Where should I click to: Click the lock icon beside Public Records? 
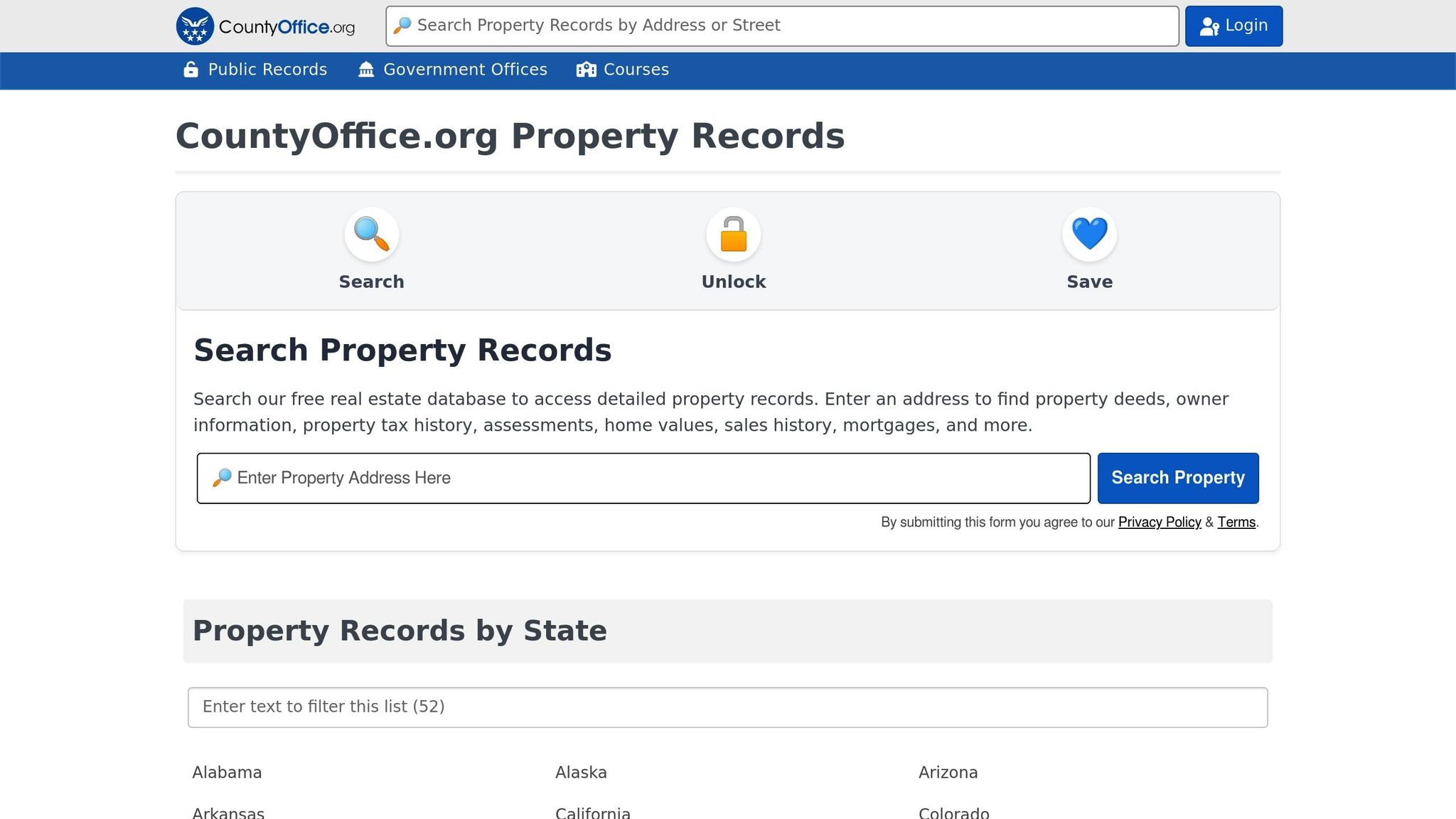coord(190,69)
